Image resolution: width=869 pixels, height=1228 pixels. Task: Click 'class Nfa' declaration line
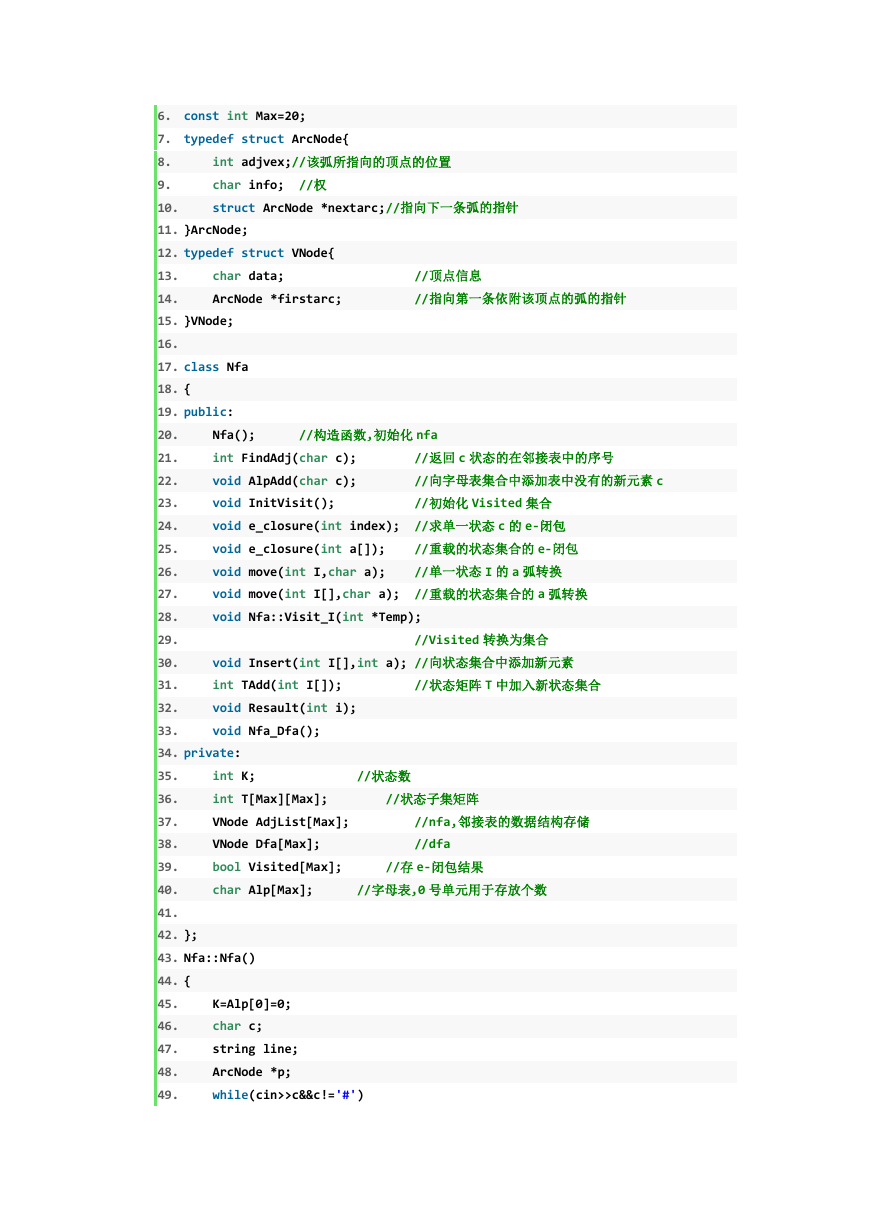pos(216,367)
